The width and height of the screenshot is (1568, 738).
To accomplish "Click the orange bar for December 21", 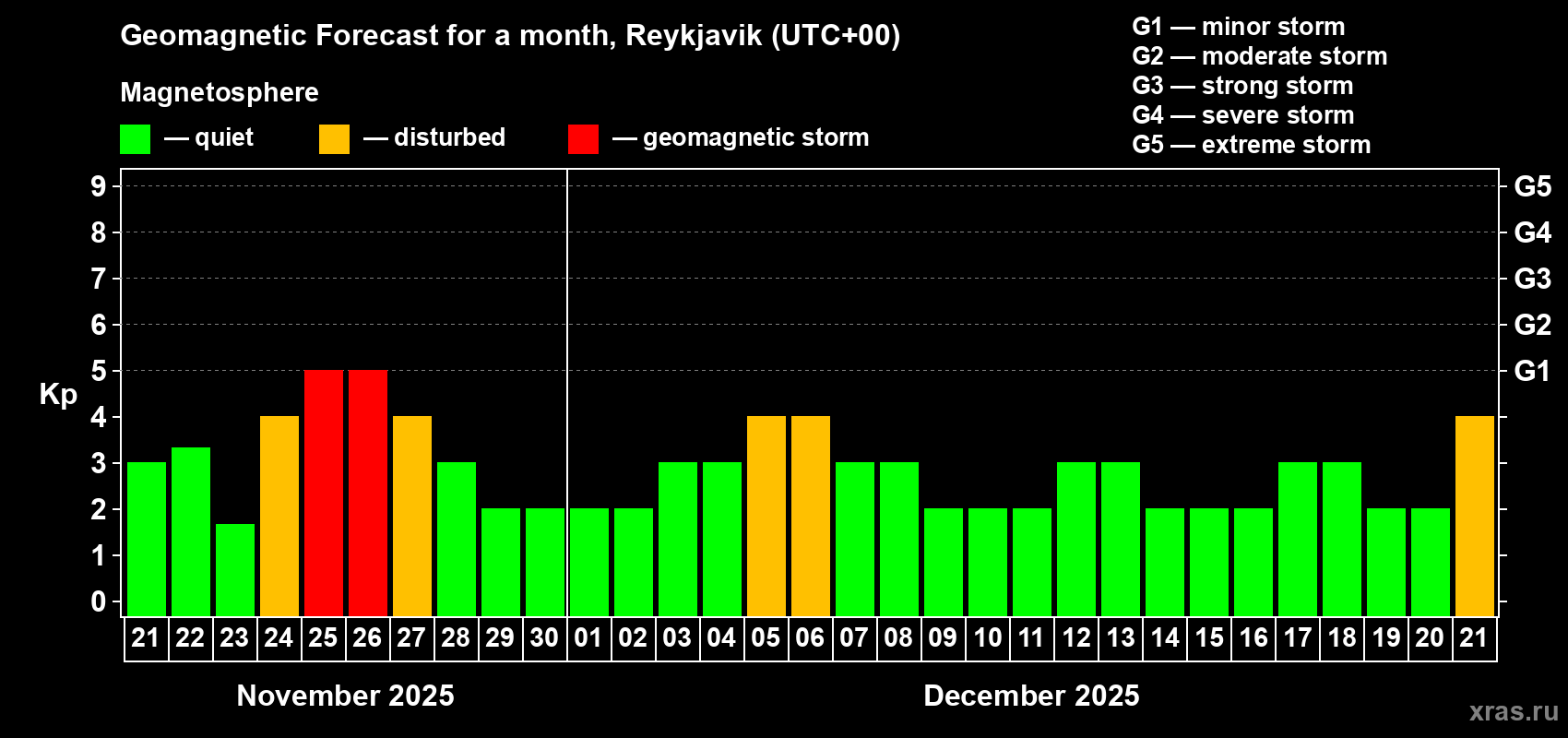I will (x=1474, y=516).
